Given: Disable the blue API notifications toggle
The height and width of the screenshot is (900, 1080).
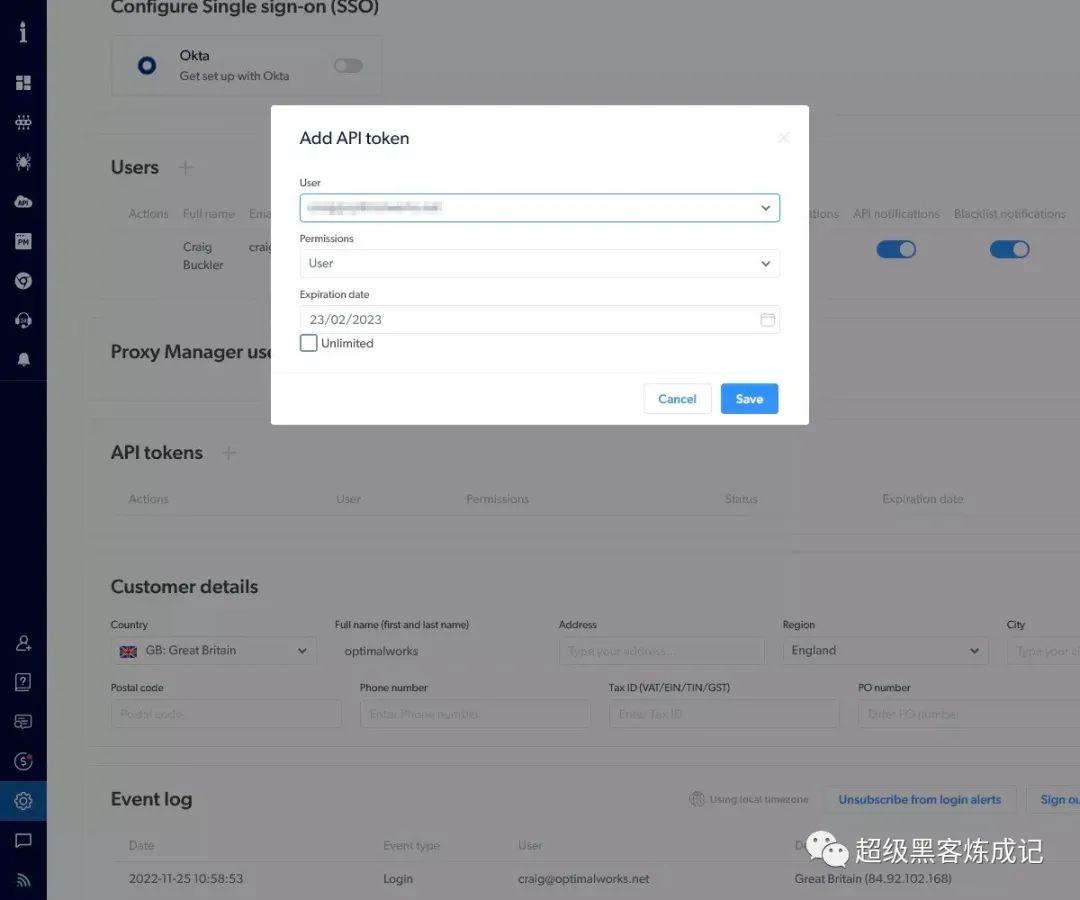Looking at the screenshot, I should point(896,249).
